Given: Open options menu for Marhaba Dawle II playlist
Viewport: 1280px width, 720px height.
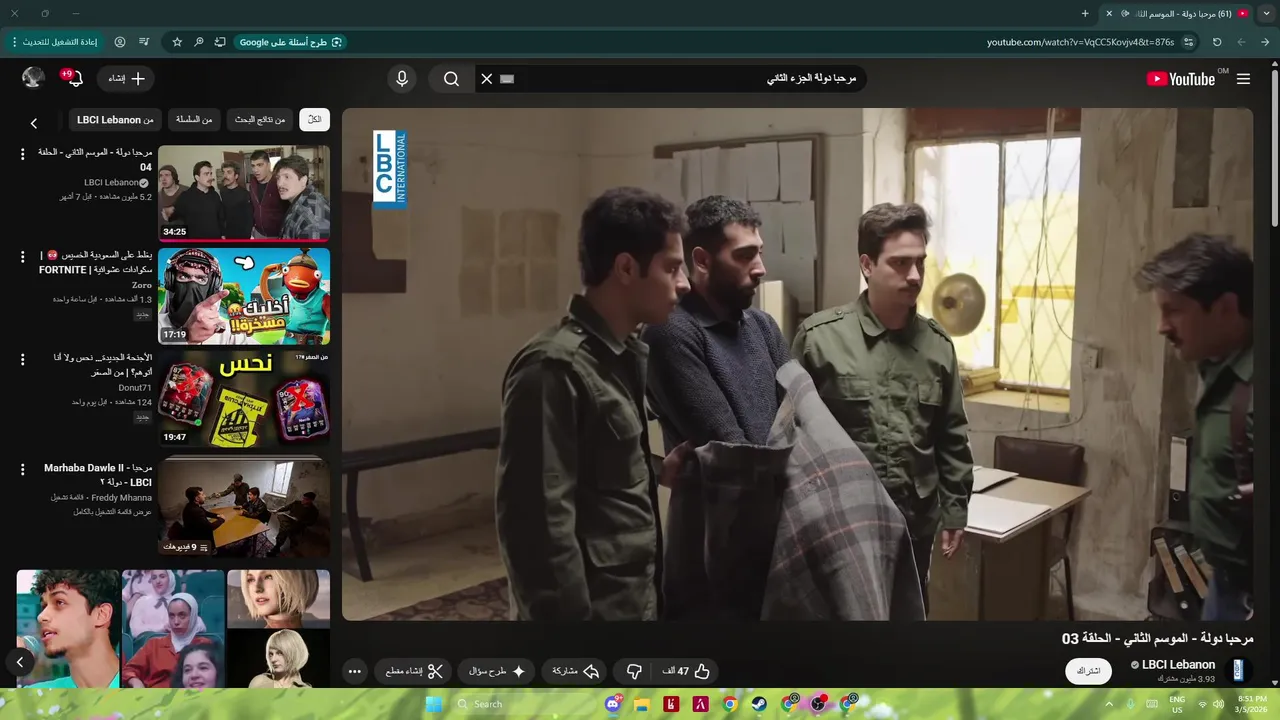Looking at the screenshot, I should point(22,470).
